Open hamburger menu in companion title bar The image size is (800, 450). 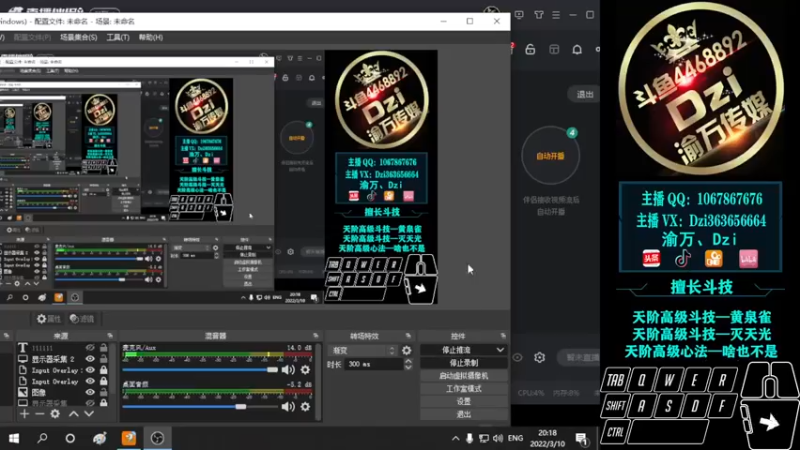coord(556,15)
